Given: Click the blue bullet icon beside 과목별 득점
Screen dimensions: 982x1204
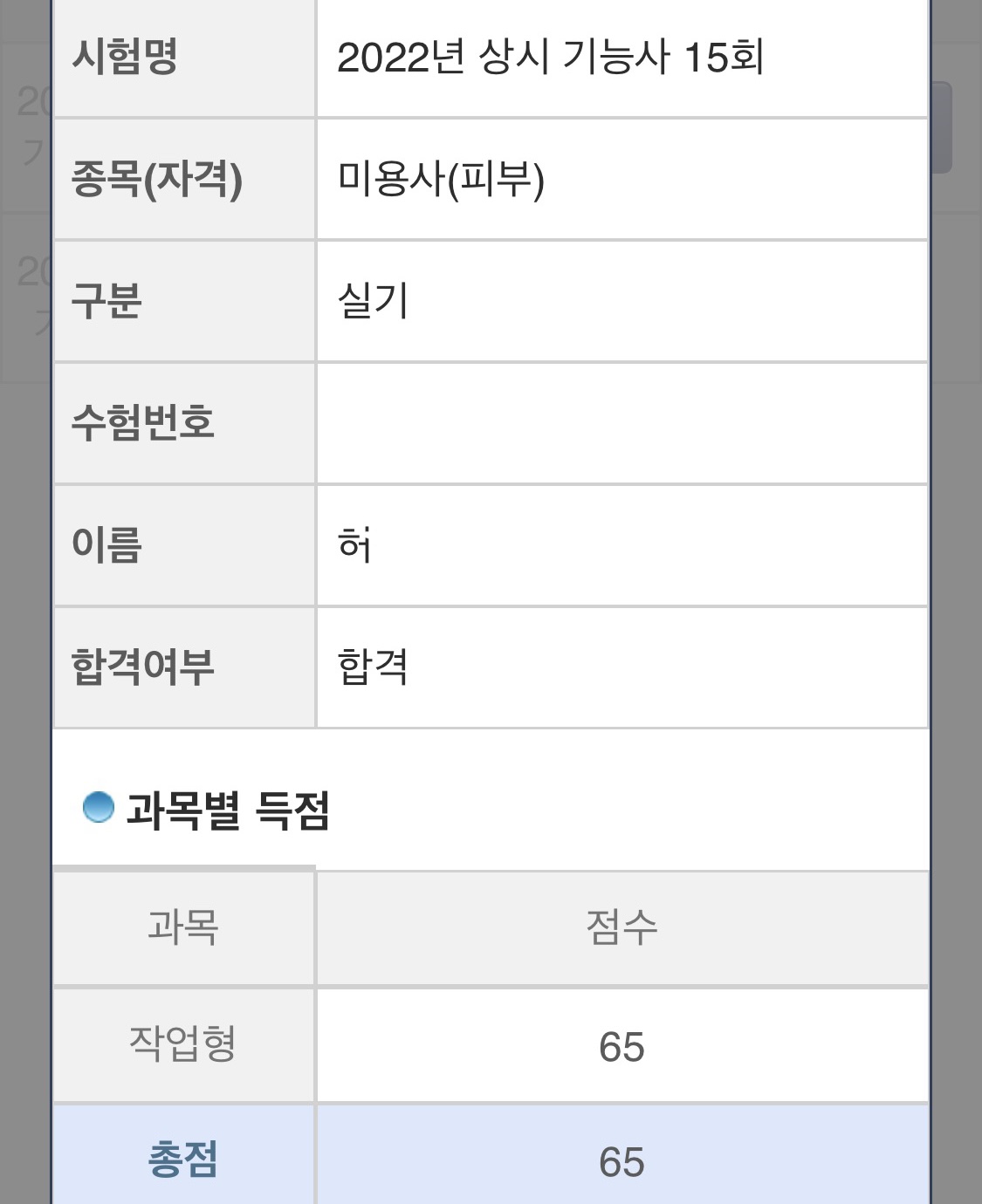Looking at the screenshot, I should pyautogui.click(x=98, y=807).
